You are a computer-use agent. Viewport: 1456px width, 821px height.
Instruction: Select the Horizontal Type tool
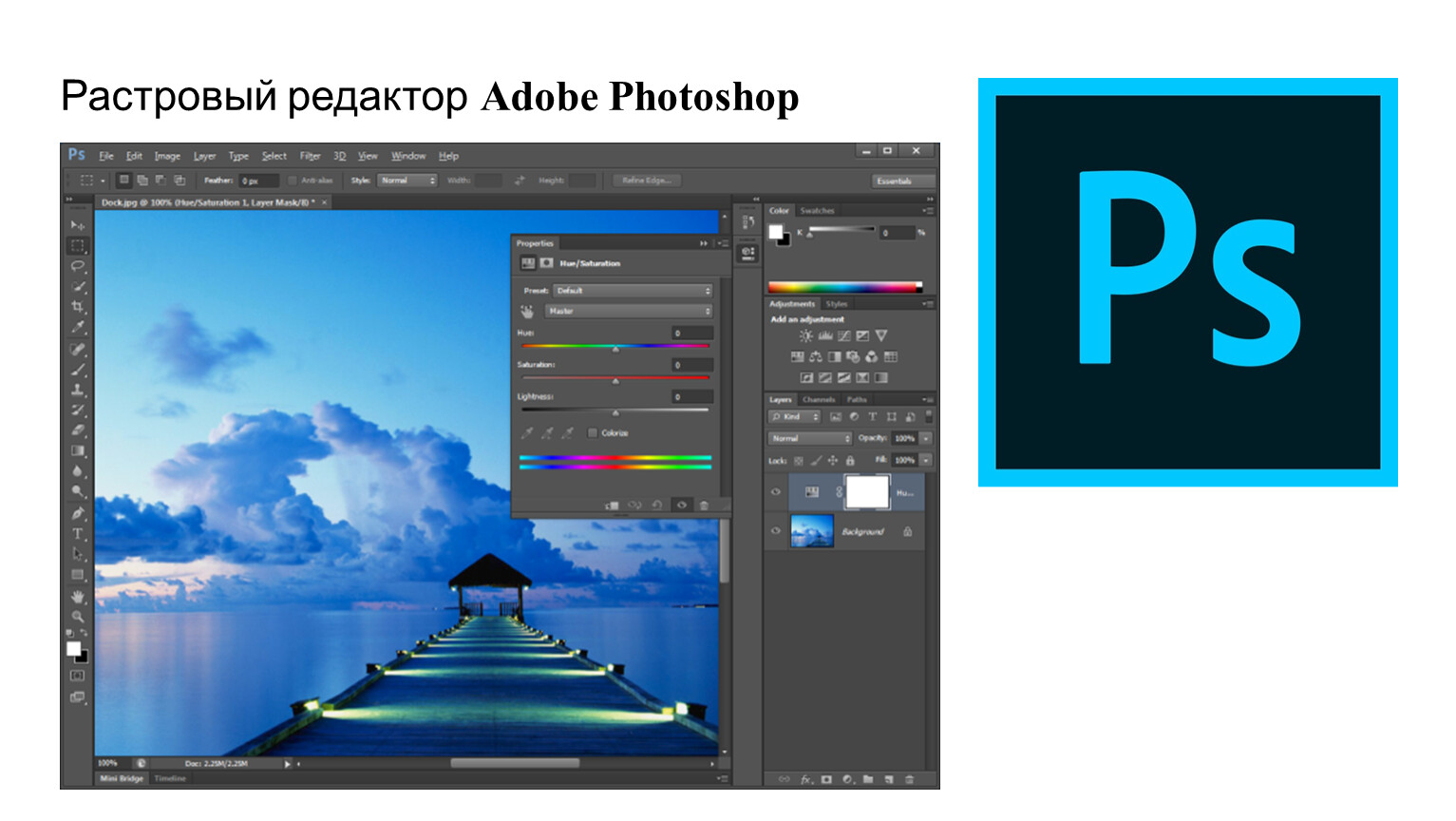(x=78, y=534)
